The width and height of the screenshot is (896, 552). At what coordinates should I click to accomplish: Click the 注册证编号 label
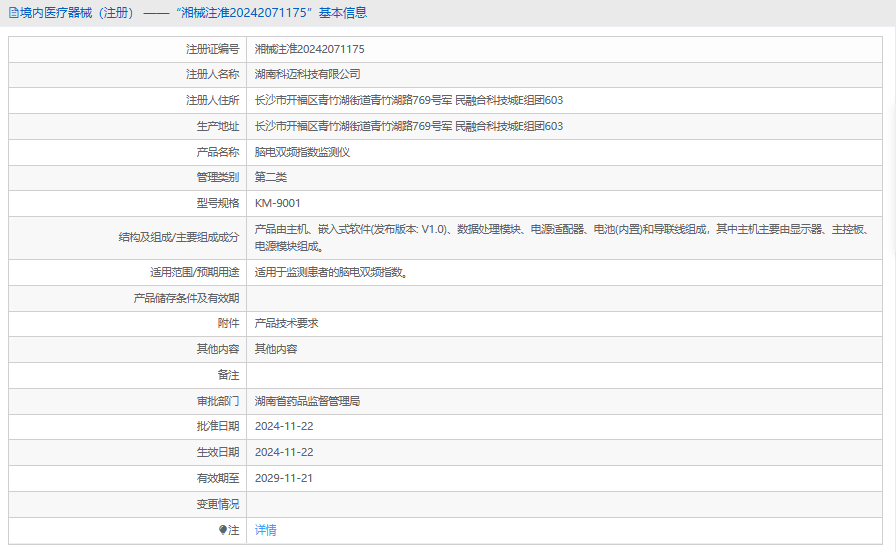tap(213, 49)
